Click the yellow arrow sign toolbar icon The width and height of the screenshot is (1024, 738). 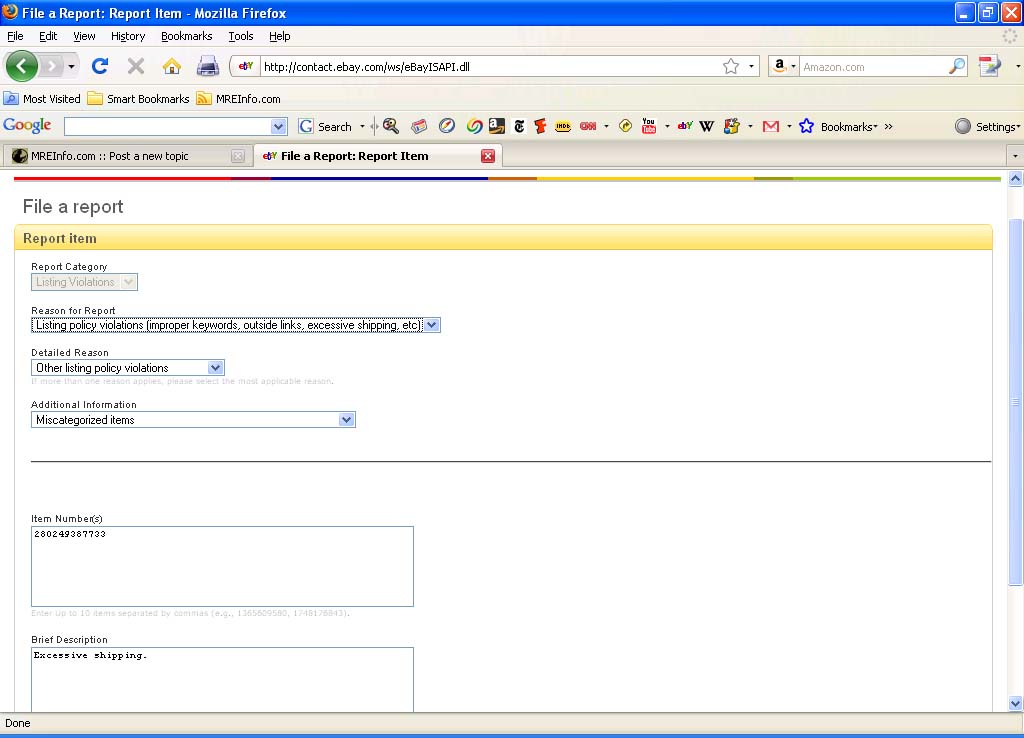tap(625, 126)
